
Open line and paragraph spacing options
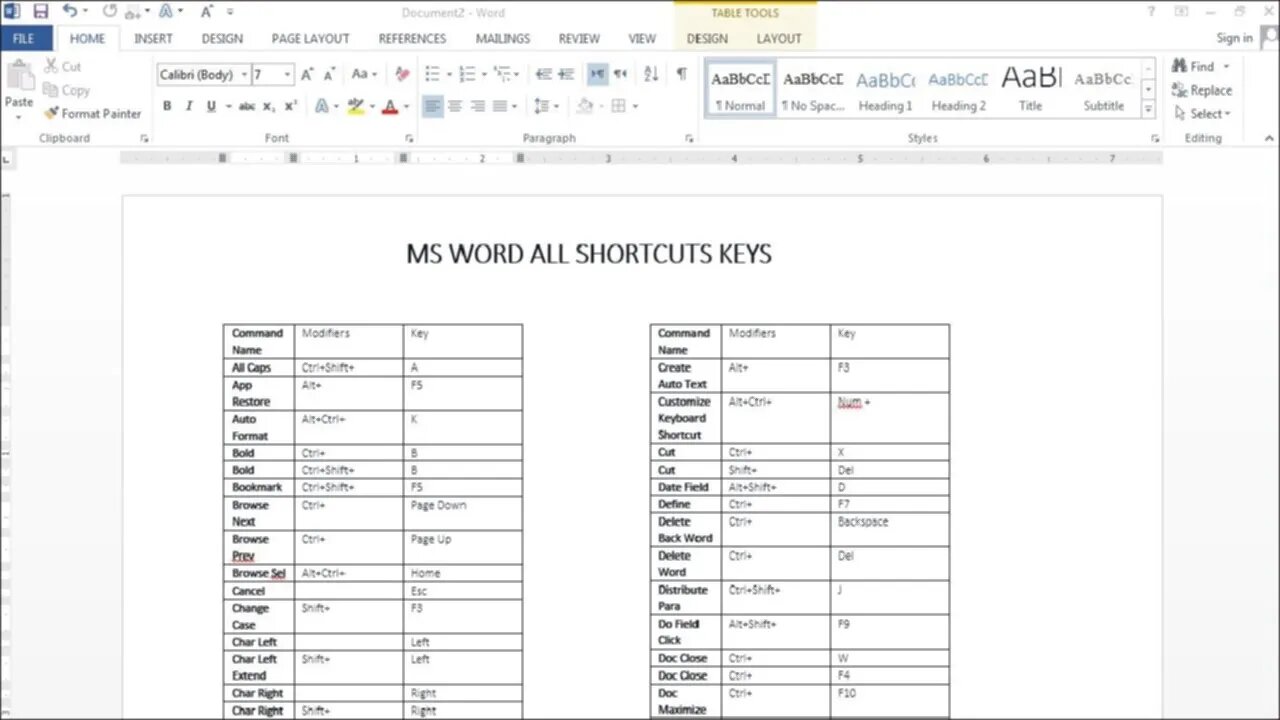click(x=542, y=106)
